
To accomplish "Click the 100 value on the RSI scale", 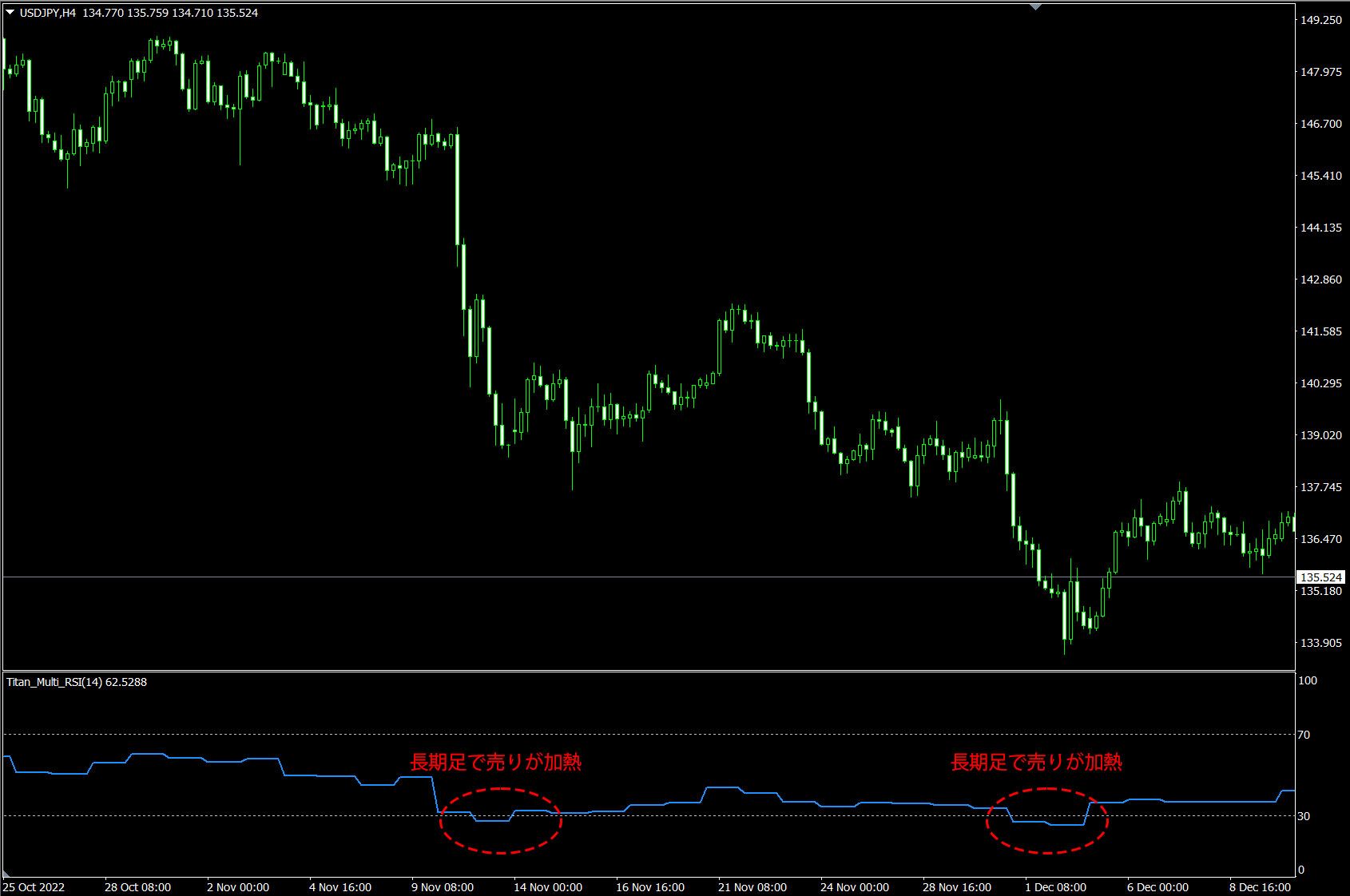I will (1308, 681).
